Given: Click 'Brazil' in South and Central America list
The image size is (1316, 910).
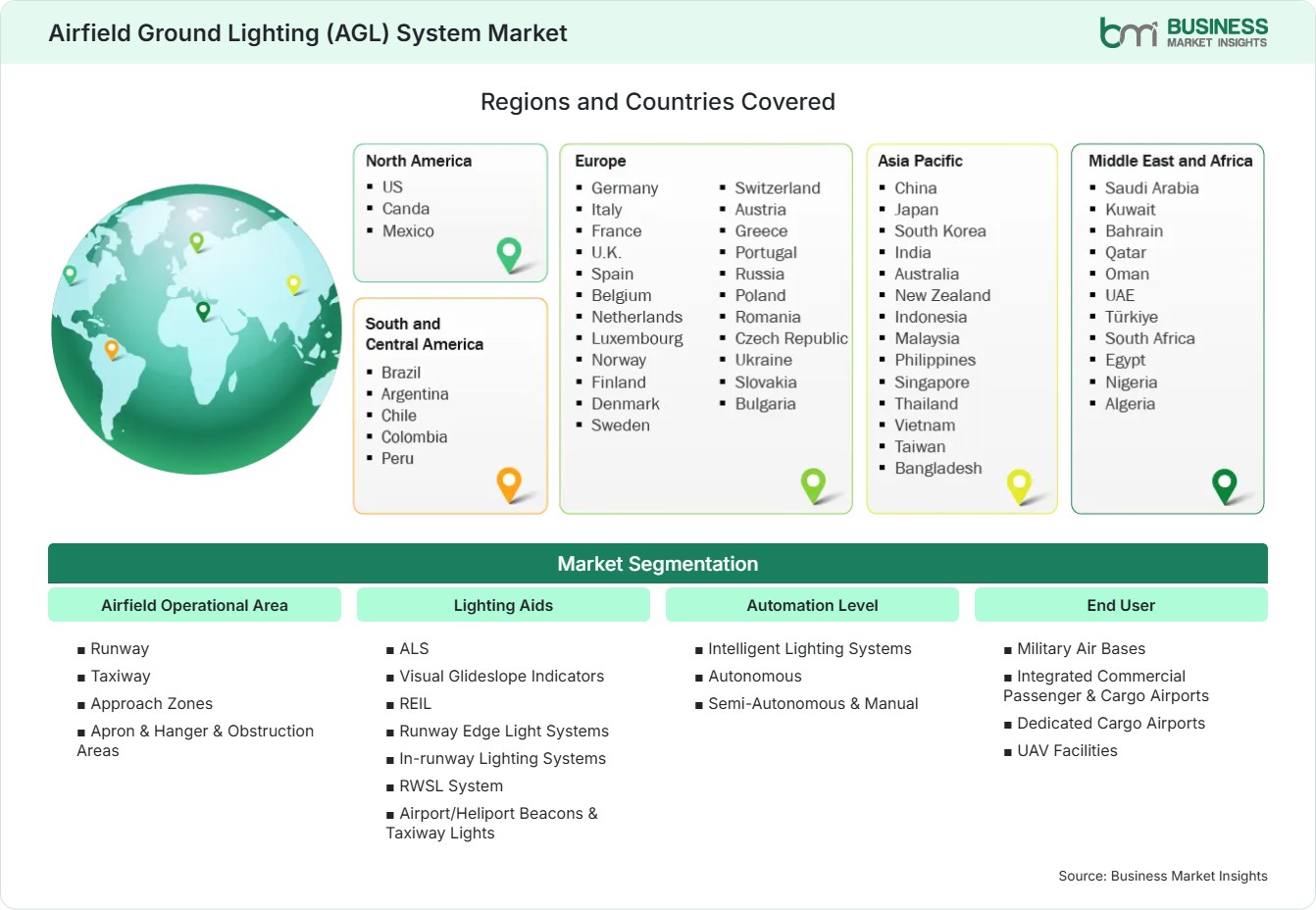Looking at the screenshot, I should (x=401, y=373).
